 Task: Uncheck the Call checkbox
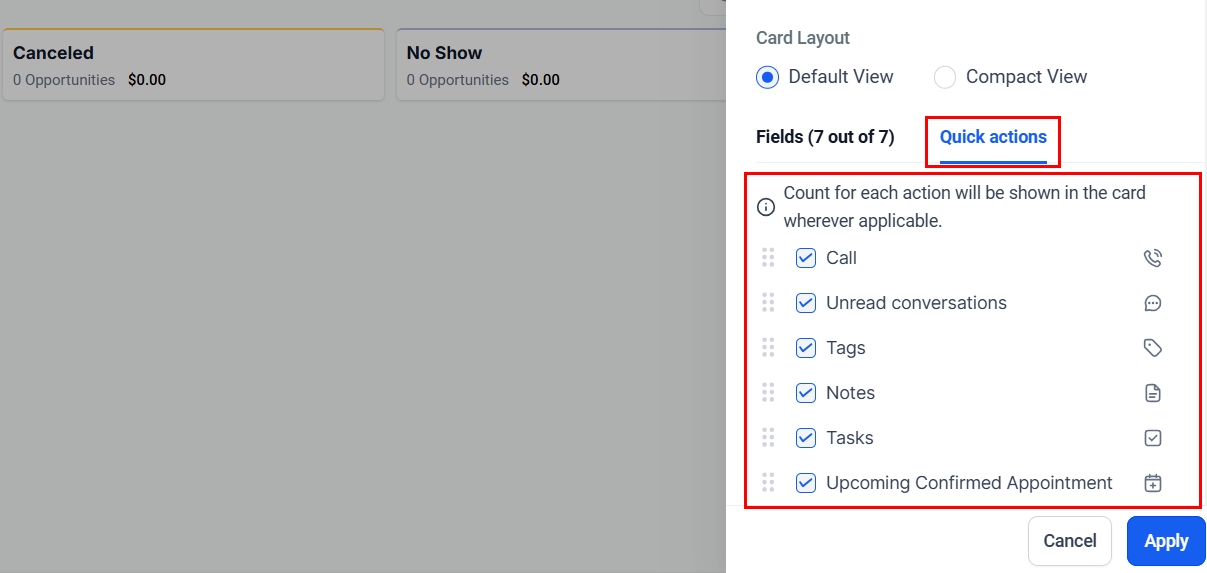(806, 258)
